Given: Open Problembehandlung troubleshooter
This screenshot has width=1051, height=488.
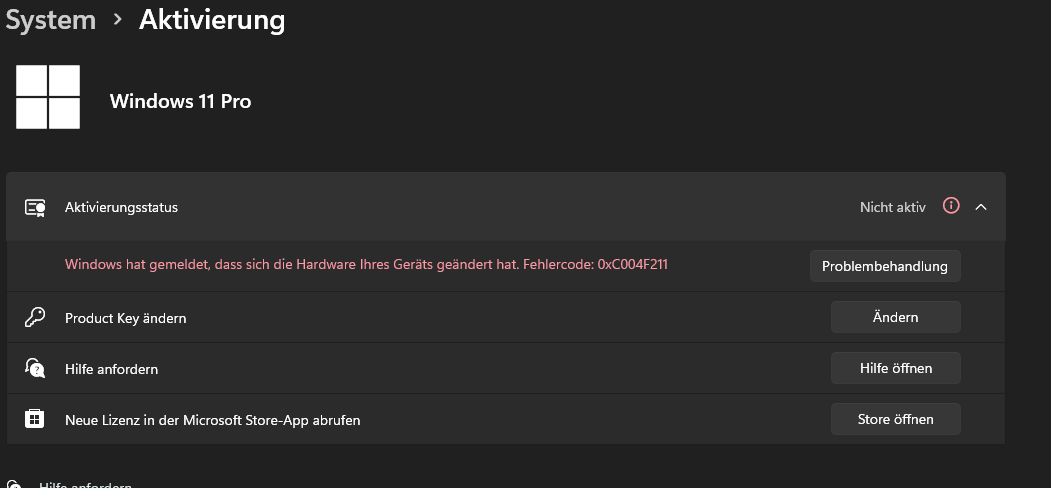Looking at the screenshot, I should click(x=884, y=266).
